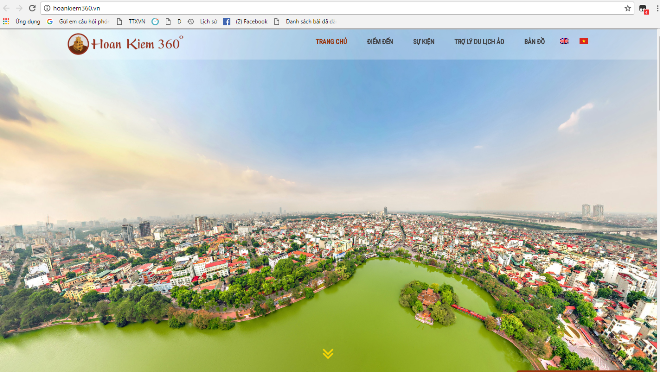Open the Chrome three-dot menu
The image size is (660, 372).
[x=657, y=8]
